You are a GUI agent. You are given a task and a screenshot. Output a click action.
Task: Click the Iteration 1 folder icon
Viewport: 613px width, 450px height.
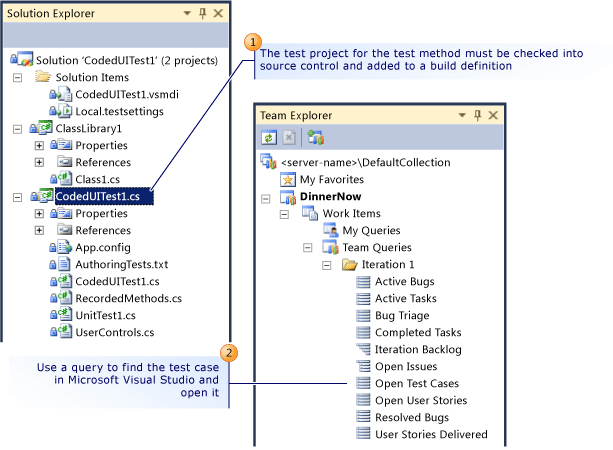click(x=349, y=264)
